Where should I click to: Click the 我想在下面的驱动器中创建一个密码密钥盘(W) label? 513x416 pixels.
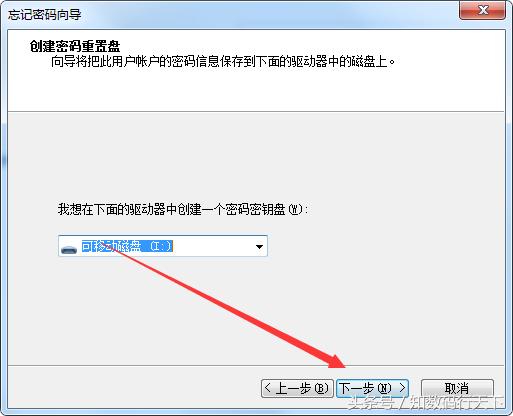tap(182, 209)
